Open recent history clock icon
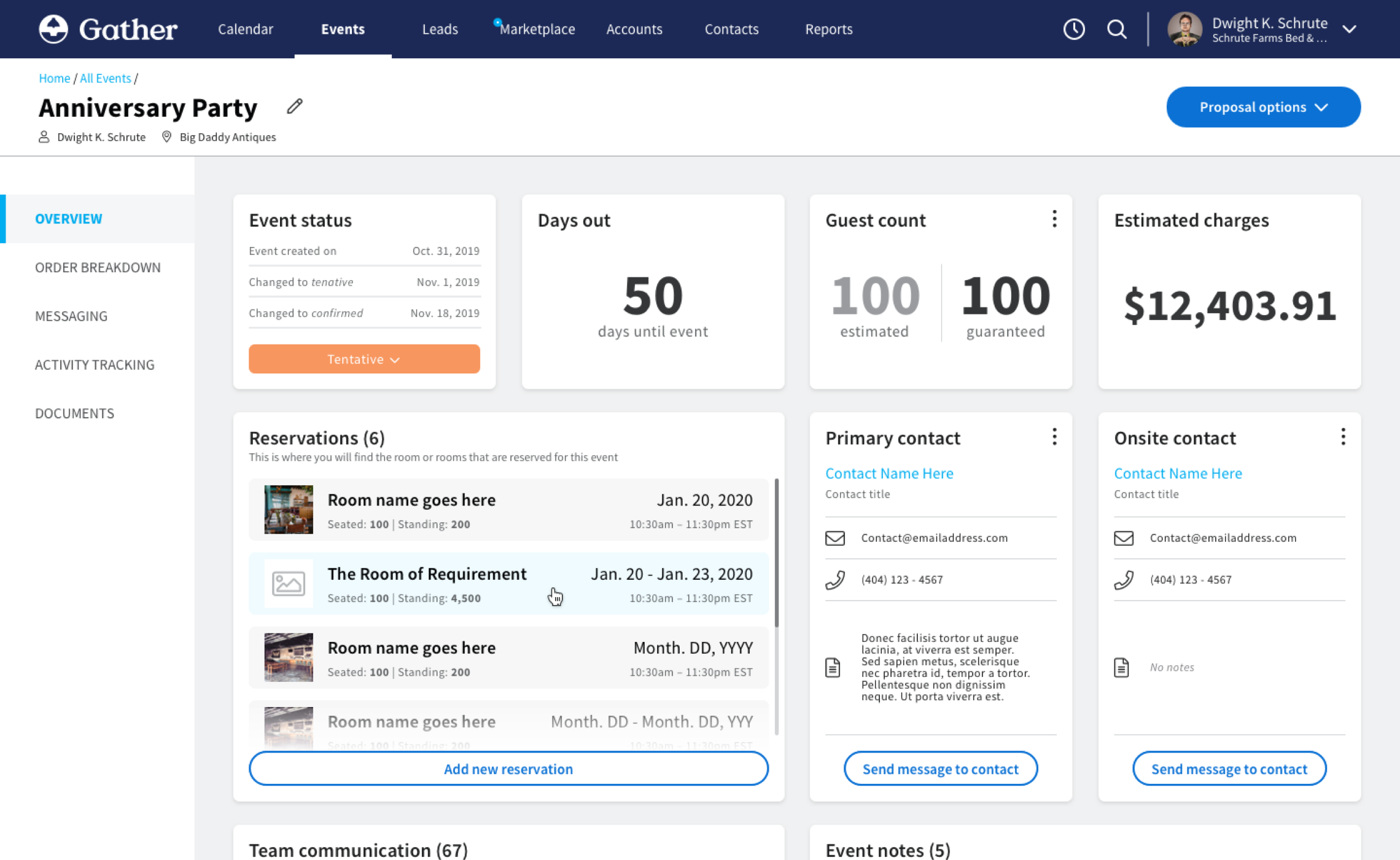The width and height of the screenshot is (1400, 860). [x=1074, y=29]
